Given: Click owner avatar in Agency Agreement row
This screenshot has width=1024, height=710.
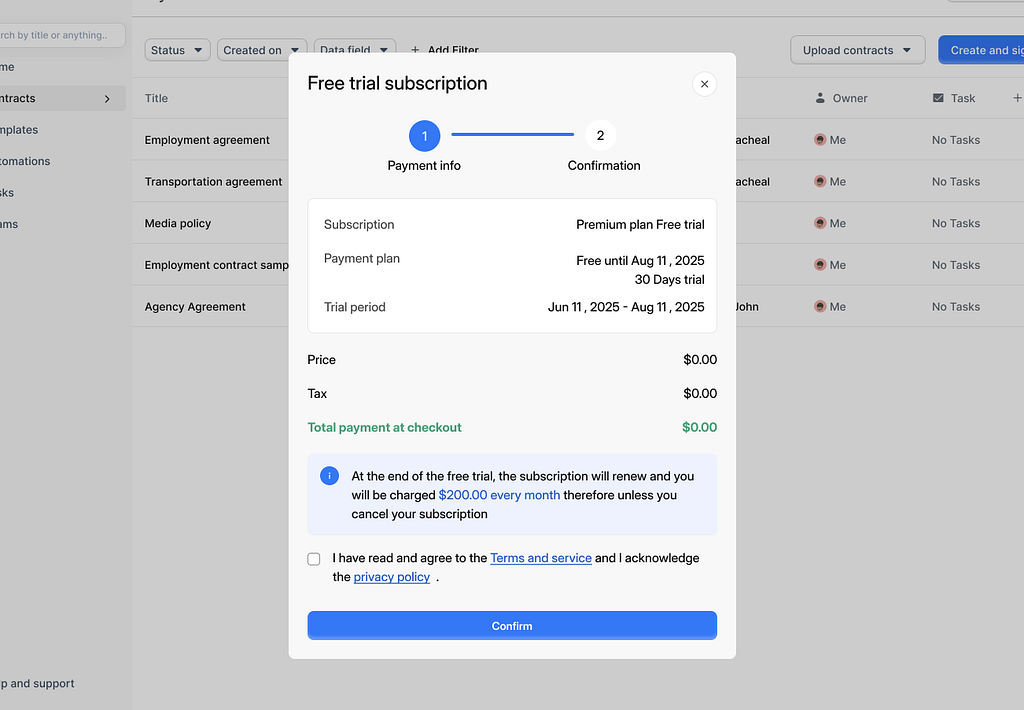Looking at the screenshot, I should tap(820, 307).
